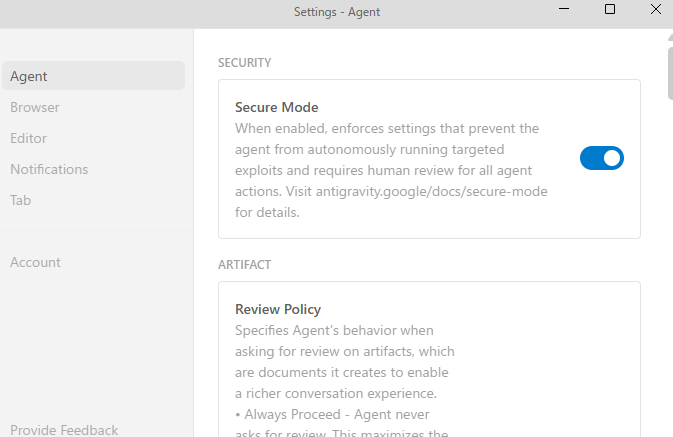Select Notifications in the sidebar
Image resolution: width=673 pixels, height=437 pixels.
coord(49,169)
